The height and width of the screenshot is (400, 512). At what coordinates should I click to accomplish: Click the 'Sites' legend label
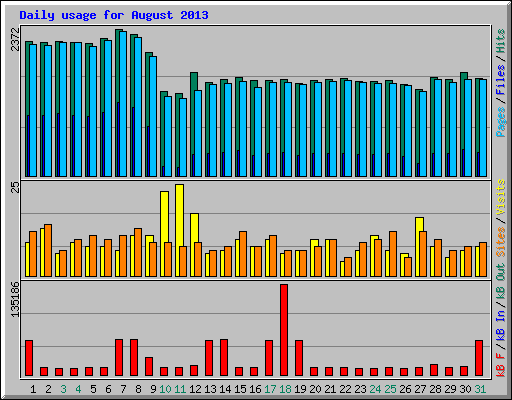pos(500,242)
